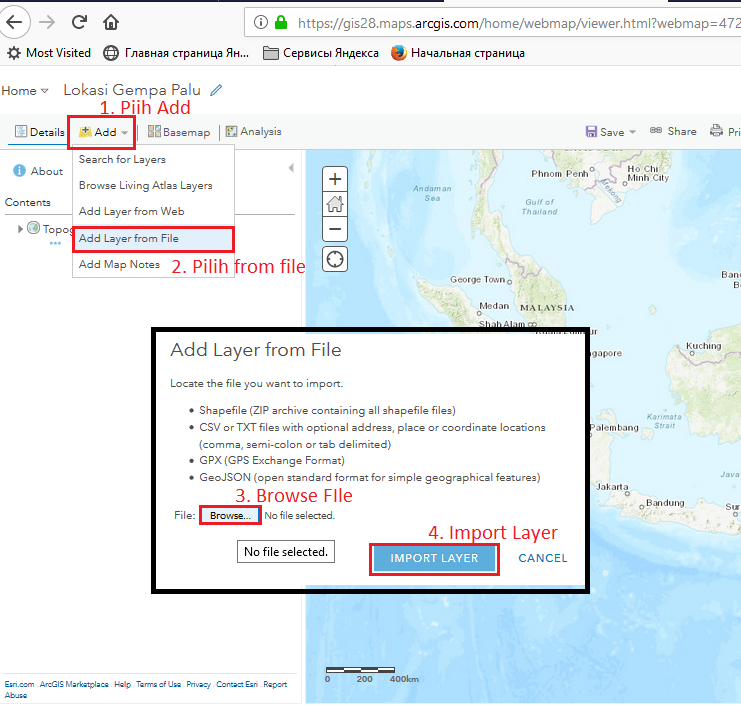The image size is (741, 705).
Task: Open the Details panel button
Action: tap(40, 132)
